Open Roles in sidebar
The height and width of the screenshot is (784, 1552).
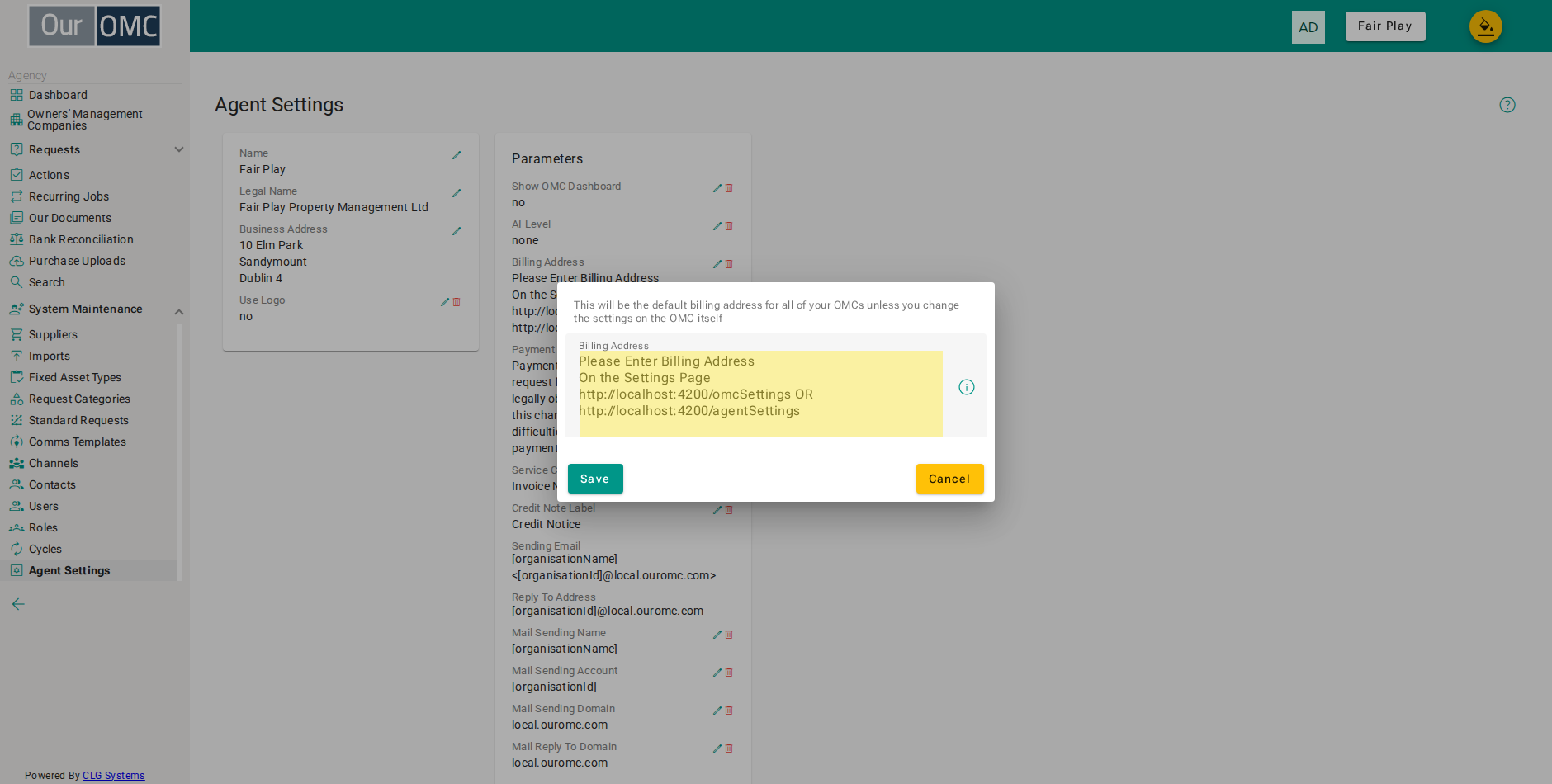pyautogui.click(x=43, y=527)
